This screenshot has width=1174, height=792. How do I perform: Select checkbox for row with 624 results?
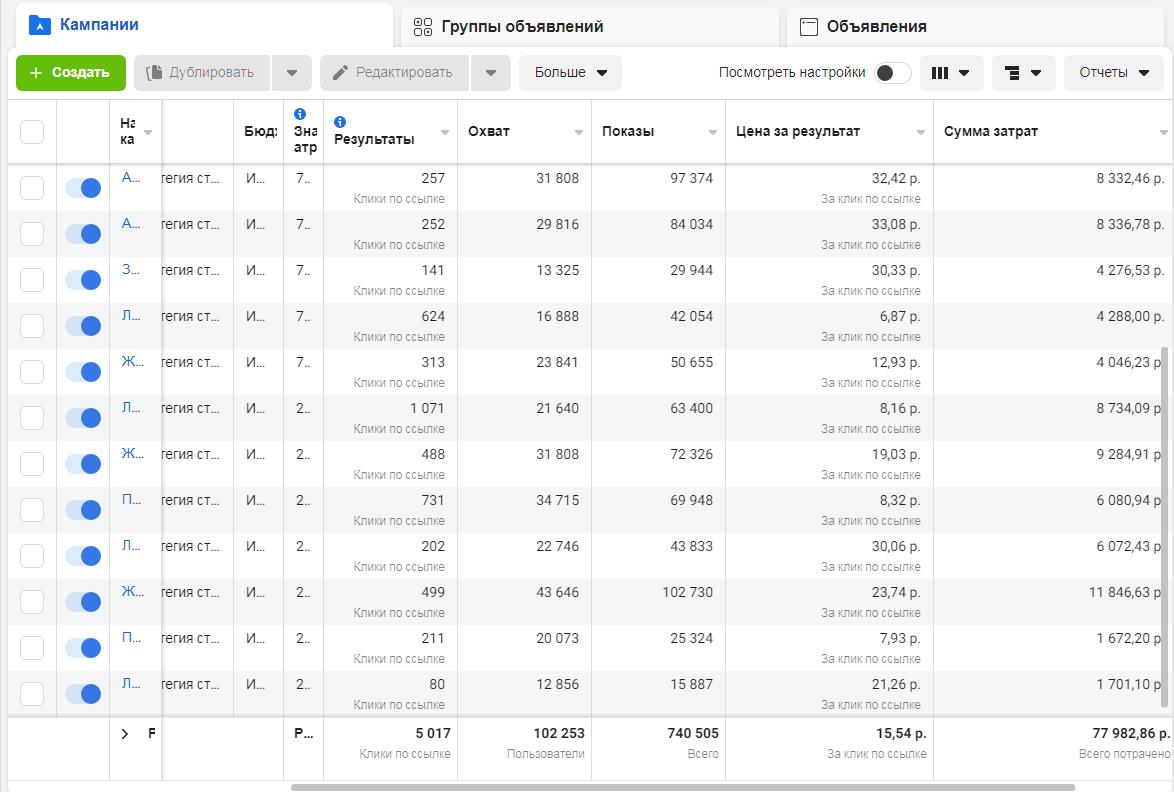click(x=32, y=326)
